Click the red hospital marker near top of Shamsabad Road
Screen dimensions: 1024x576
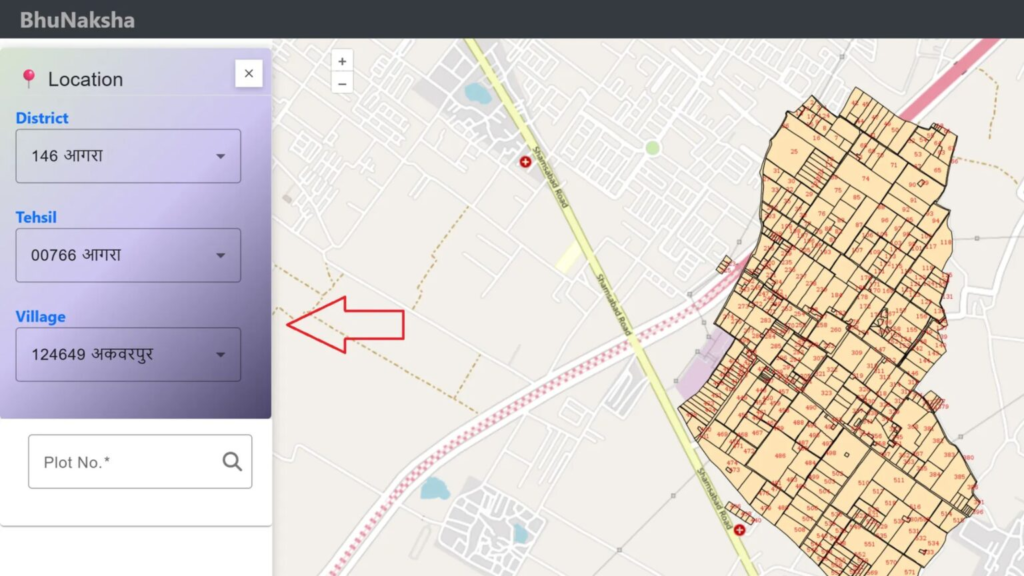click(525, 161)
